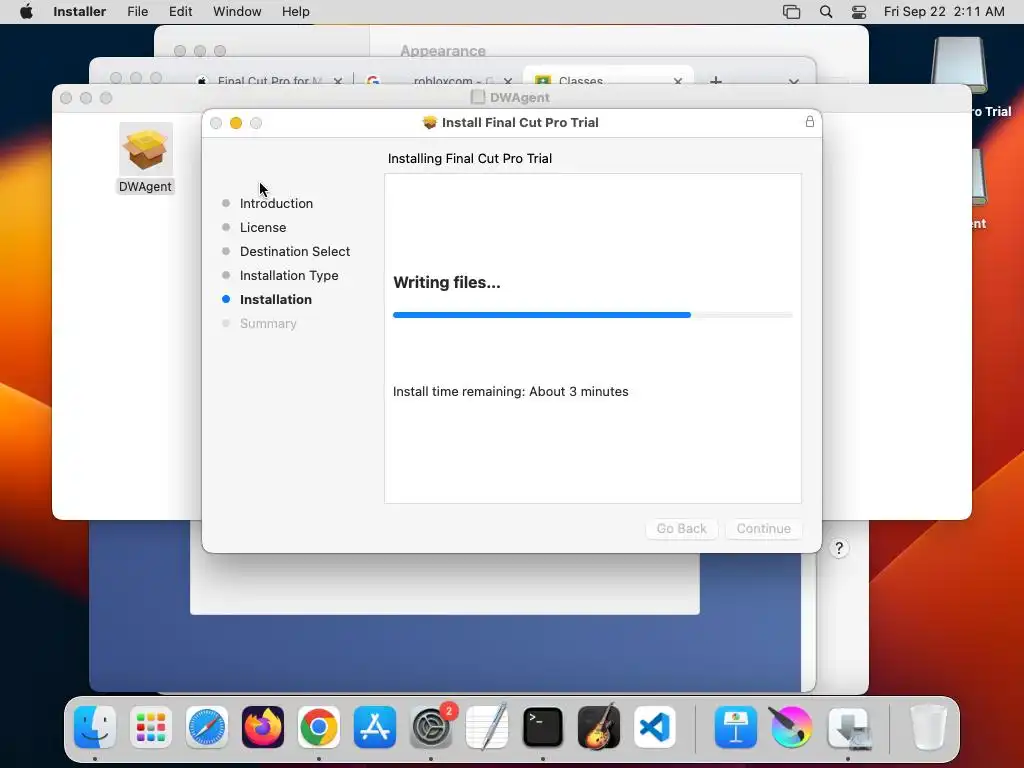The image size is (1024, 768).
Task: Open Google Chrome from the Dock
Action: point(319,727)
